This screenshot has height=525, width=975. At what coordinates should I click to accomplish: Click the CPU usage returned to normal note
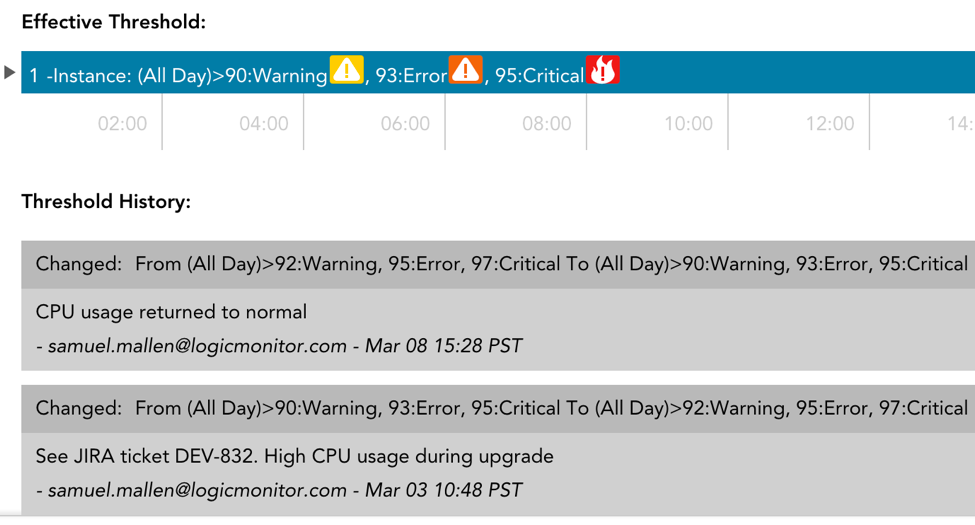point(171,312)
